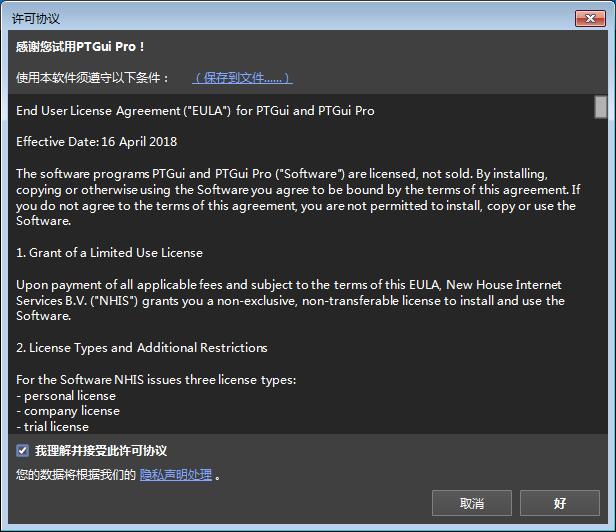Click the 许可协议 title bar text
Screen dimensions: 616x532
tap(36, 18)
